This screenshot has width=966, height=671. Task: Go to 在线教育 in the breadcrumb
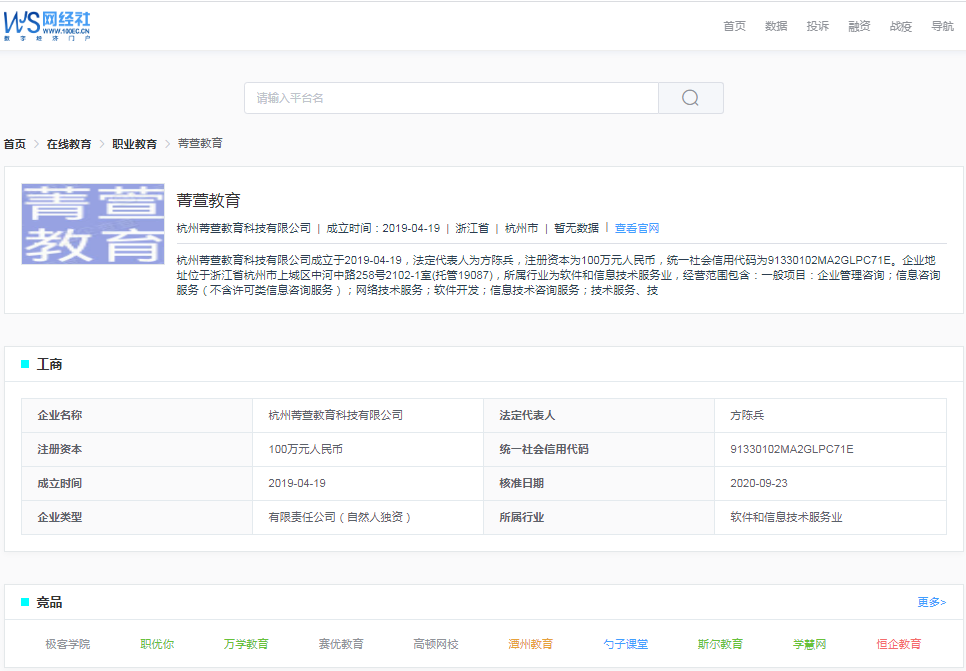[69, 144]
